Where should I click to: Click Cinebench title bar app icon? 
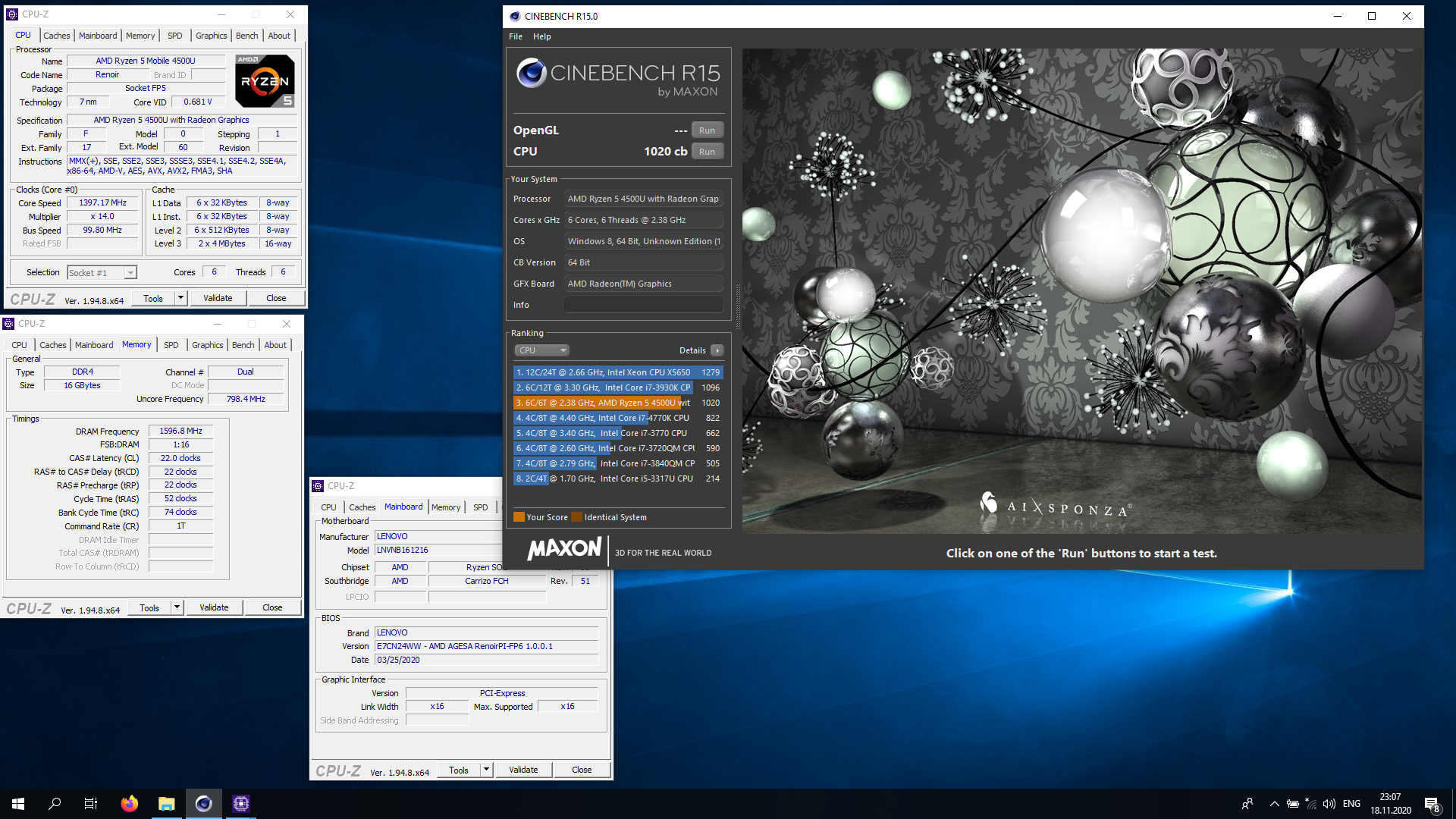click(x=515, y=16)
